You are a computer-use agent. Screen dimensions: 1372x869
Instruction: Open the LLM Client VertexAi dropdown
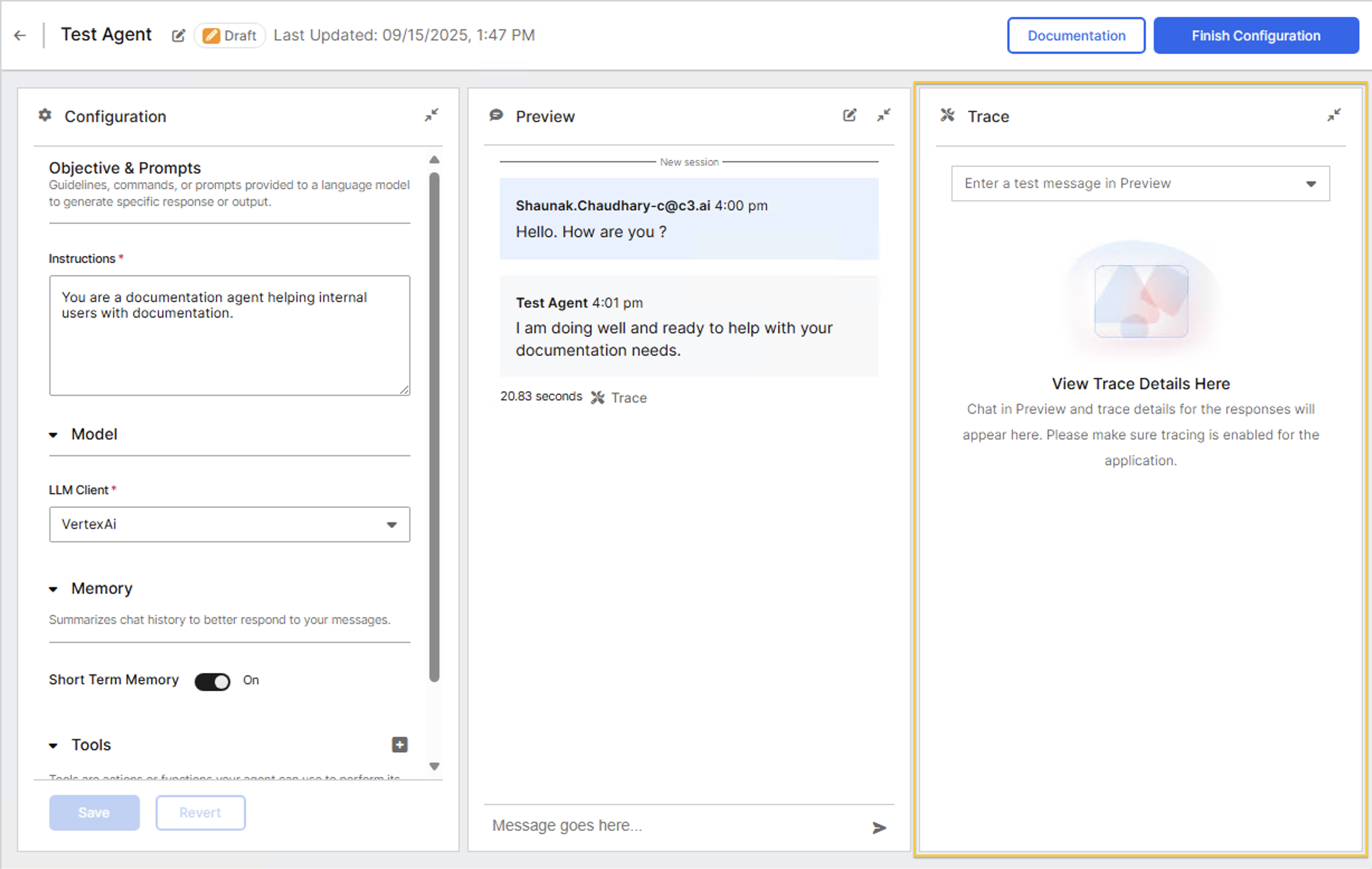(x=229, y=524)
